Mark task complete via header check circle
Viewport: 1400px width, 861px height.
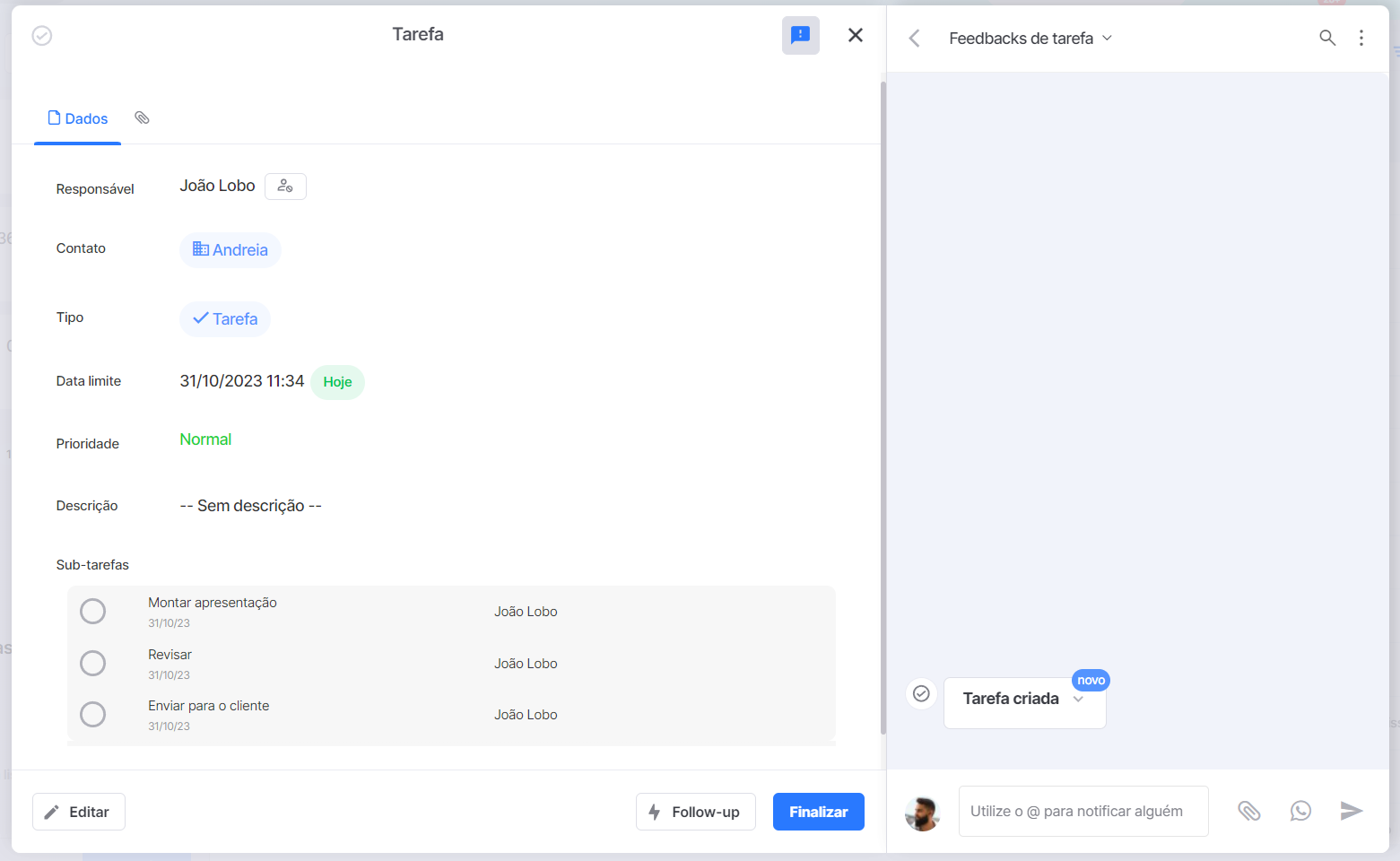42,36
